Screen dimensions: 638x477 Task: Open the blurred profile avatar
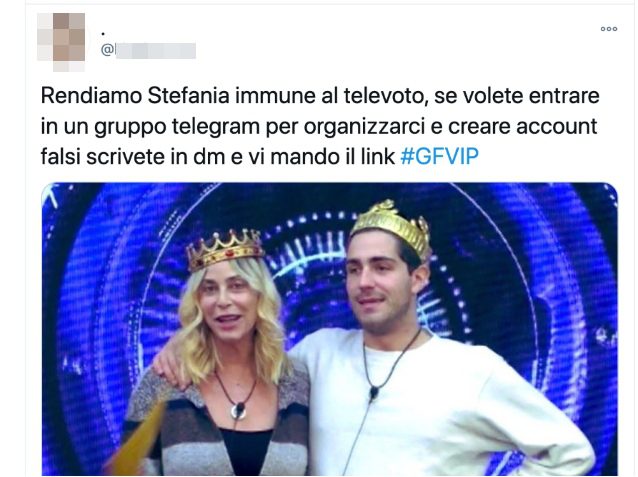(x=61, y=42)
